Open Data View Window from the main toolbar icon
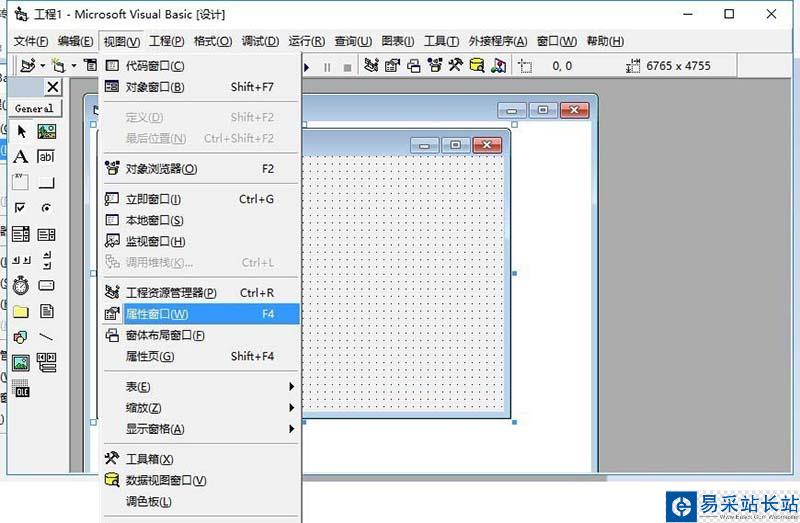The width and height of the screenshot is (800, 523). 477,65
